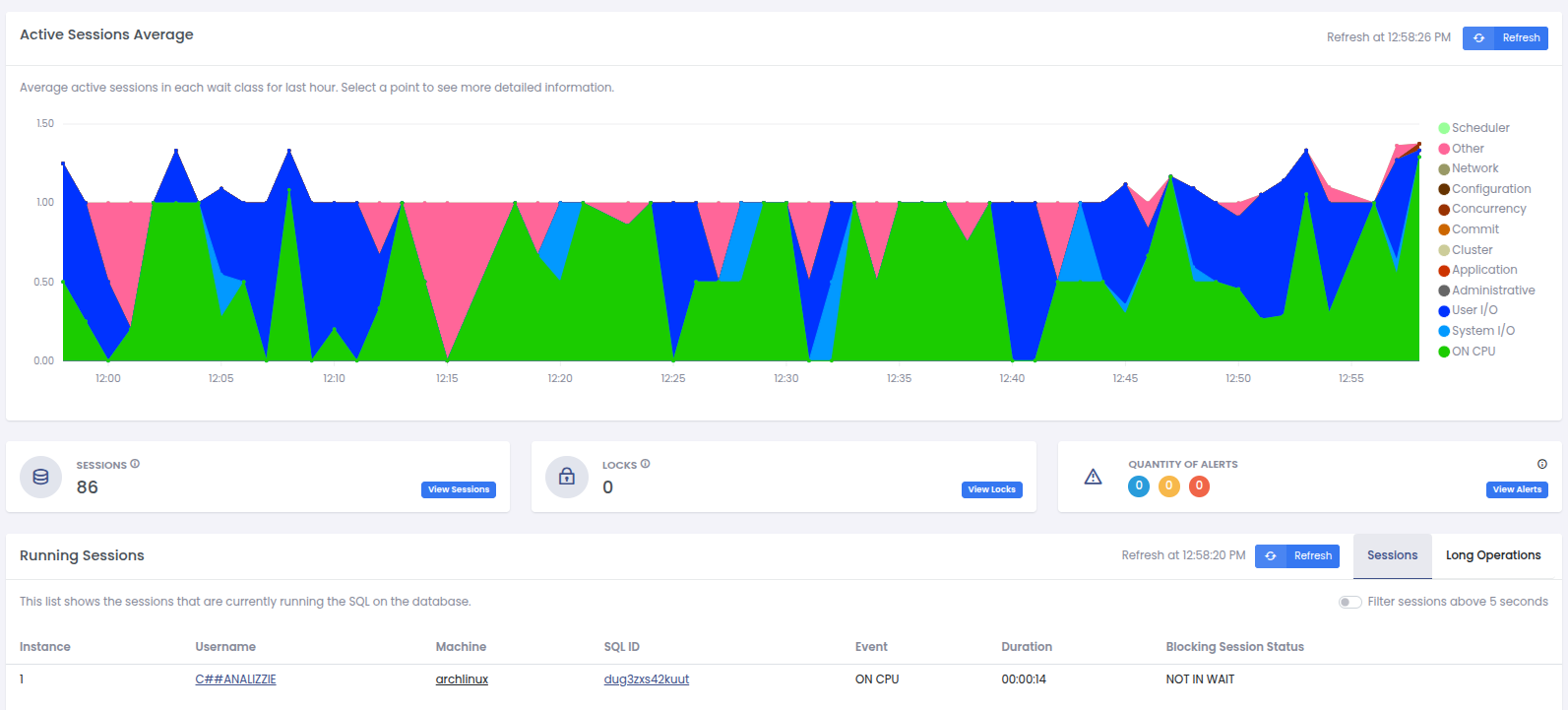Screen dimensions: 1568x710
Task: Toggle Filter sessions above 5 seconds
Action: click(1349, 602)
